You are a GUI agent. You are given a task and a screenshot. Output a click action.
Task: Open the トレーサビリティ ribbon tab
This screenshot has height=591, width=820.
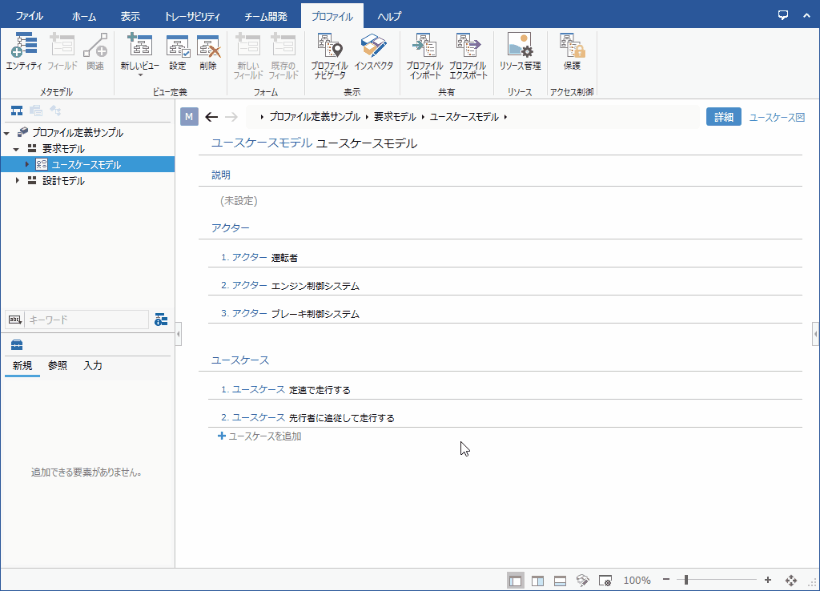click(x=192, y=17)
